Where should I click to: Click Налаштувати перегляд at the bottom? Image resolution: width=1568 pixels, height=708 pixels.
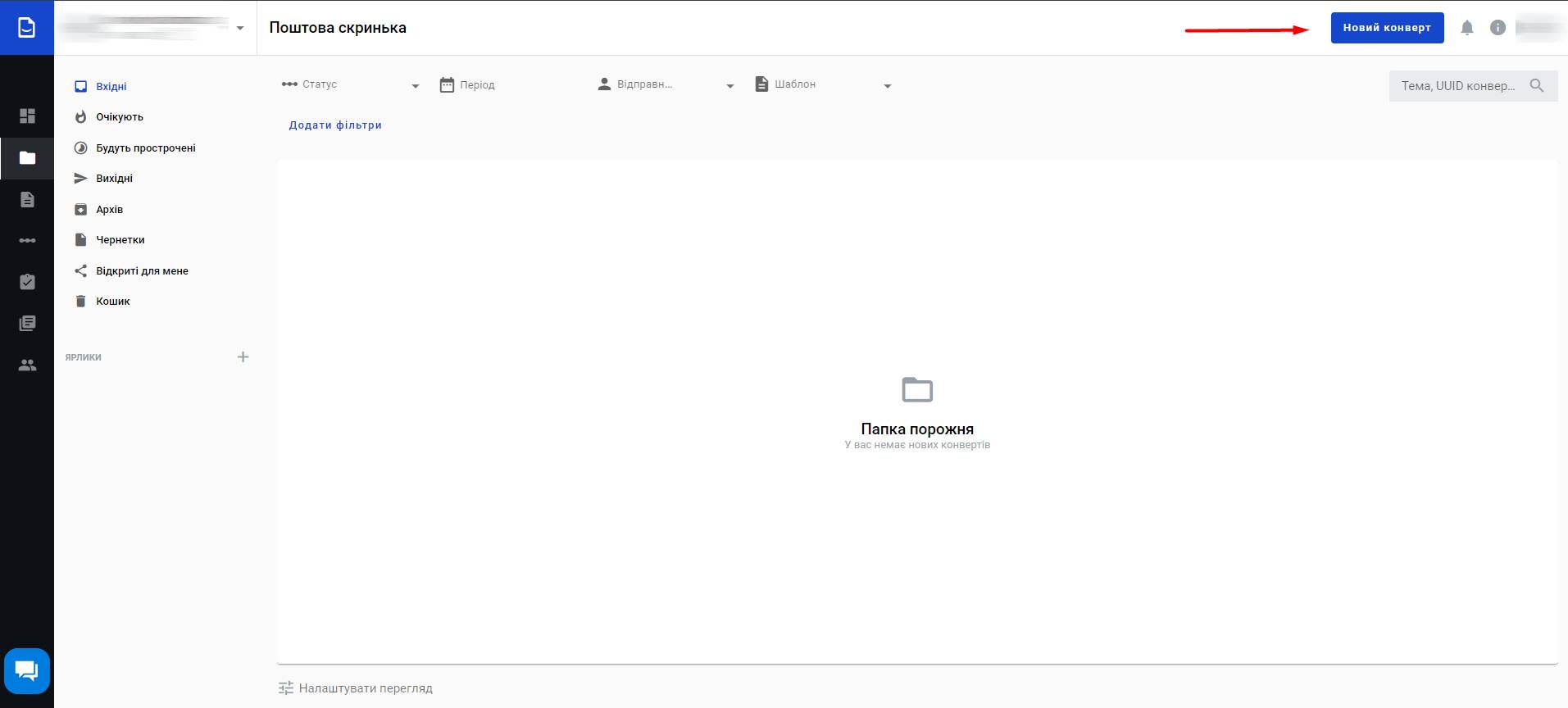[x=366, y=688]
